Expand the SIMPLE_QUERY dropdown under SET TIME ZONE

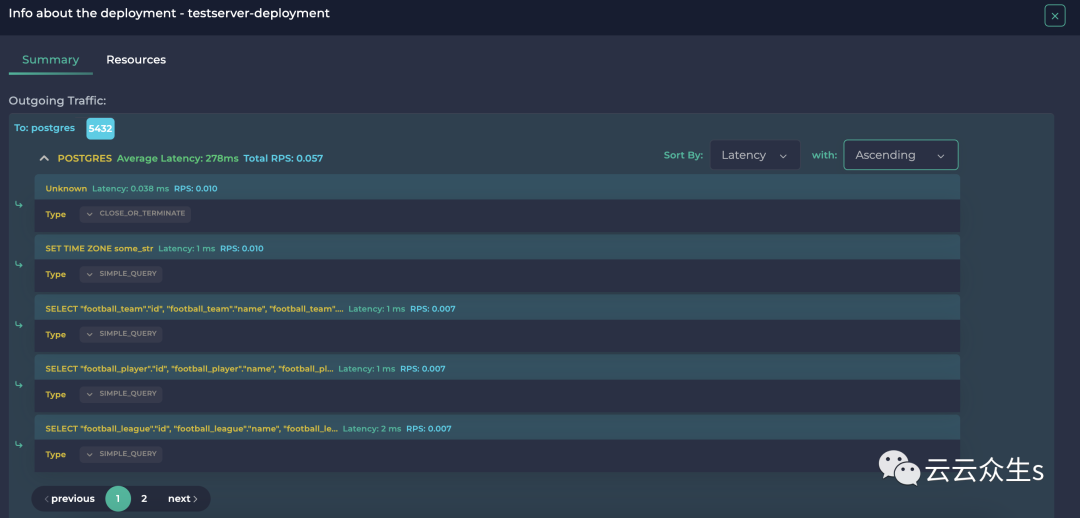point(121,274)
